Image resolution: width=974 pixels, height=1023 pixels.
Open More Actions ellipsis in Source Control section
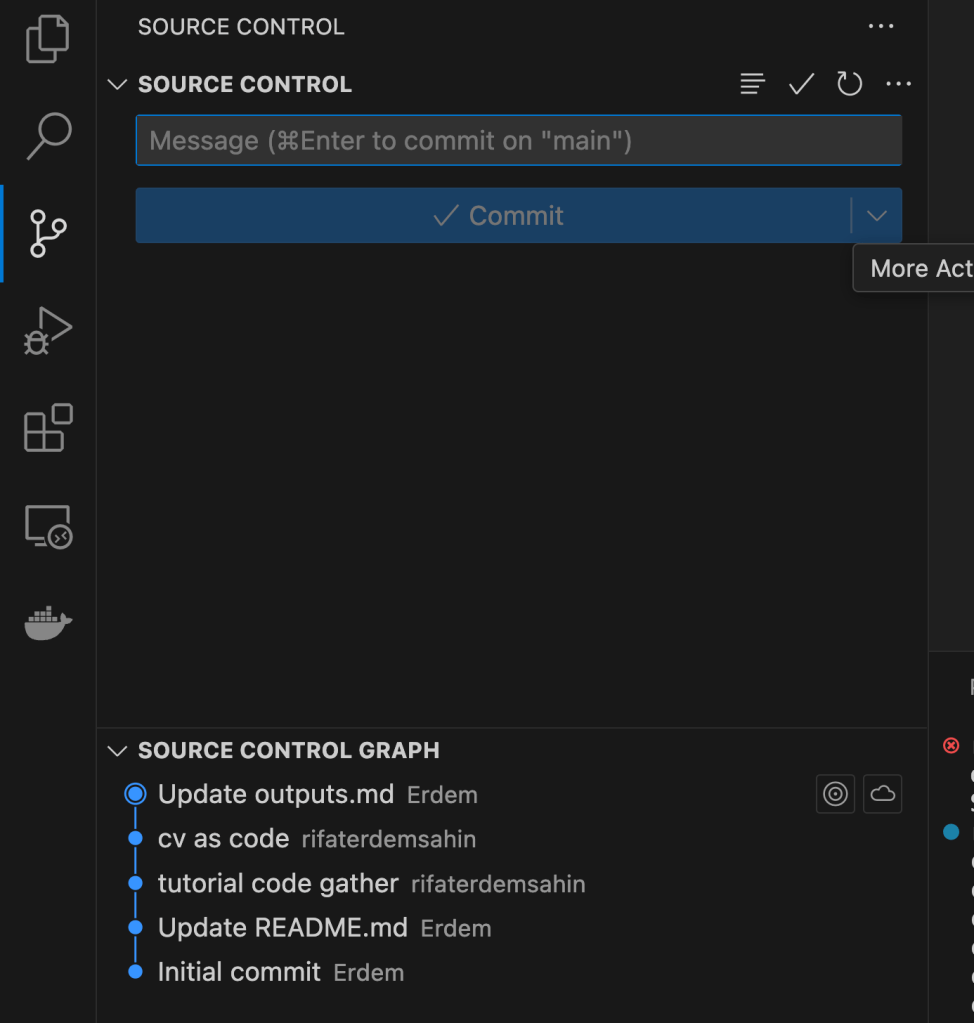point(898,84)
